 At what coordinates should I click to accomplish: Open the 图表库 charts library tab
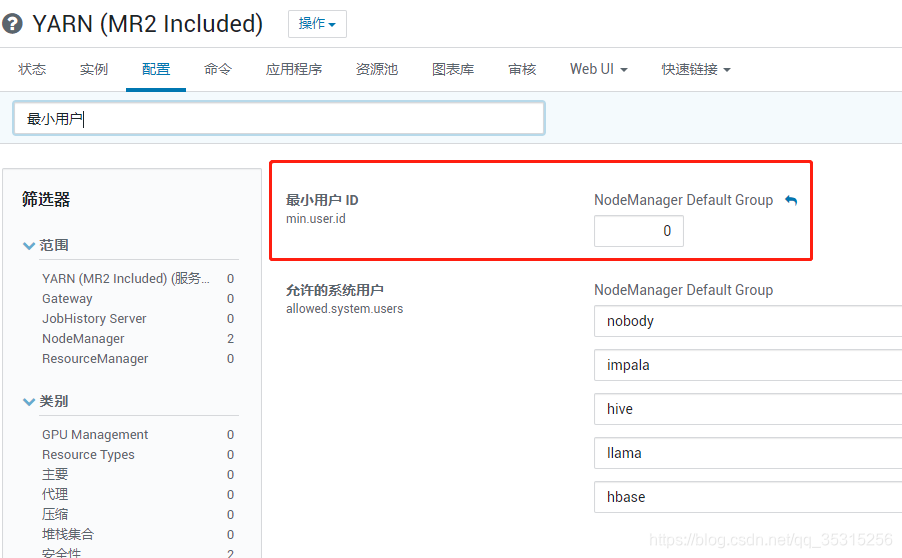tap(453, 69)
